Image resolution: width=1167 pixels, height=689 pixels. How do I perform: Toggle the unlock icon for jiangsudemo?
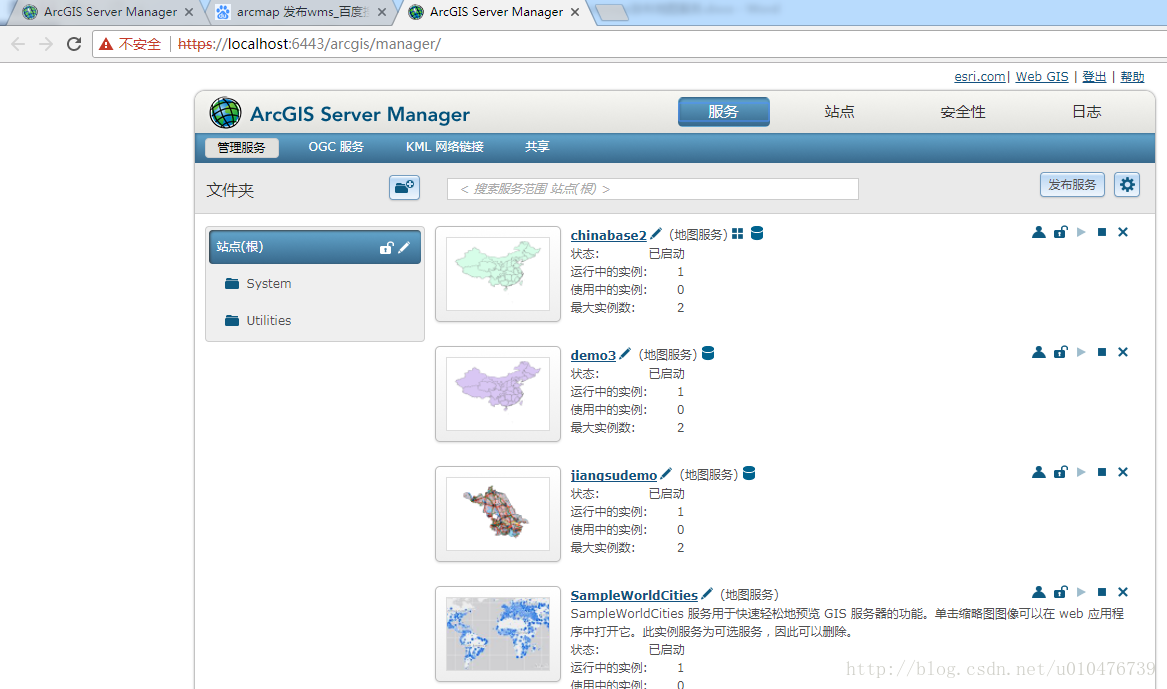coord(1061,472)
